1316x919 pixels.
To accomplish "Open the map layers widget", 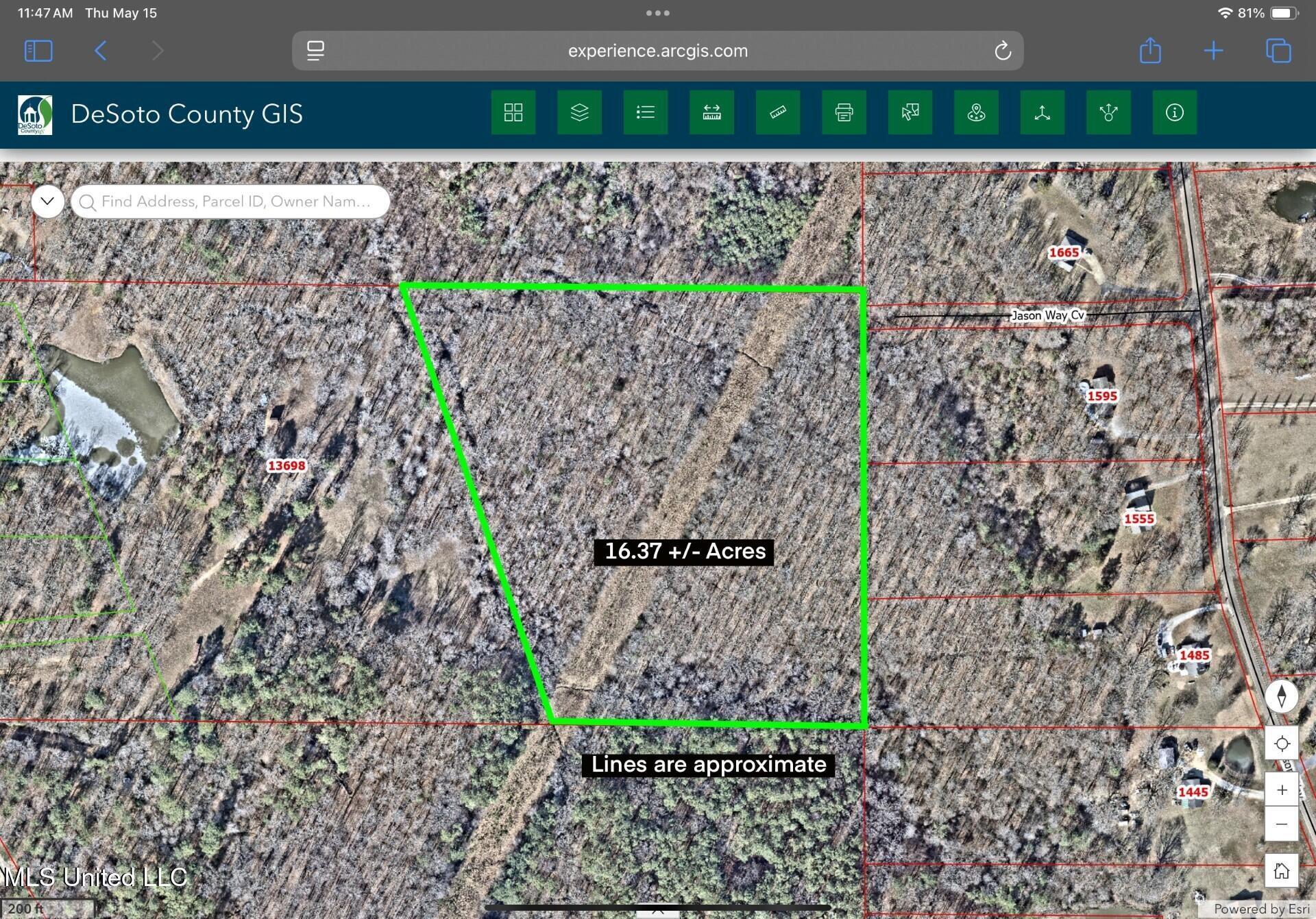I will click(579, 112).
